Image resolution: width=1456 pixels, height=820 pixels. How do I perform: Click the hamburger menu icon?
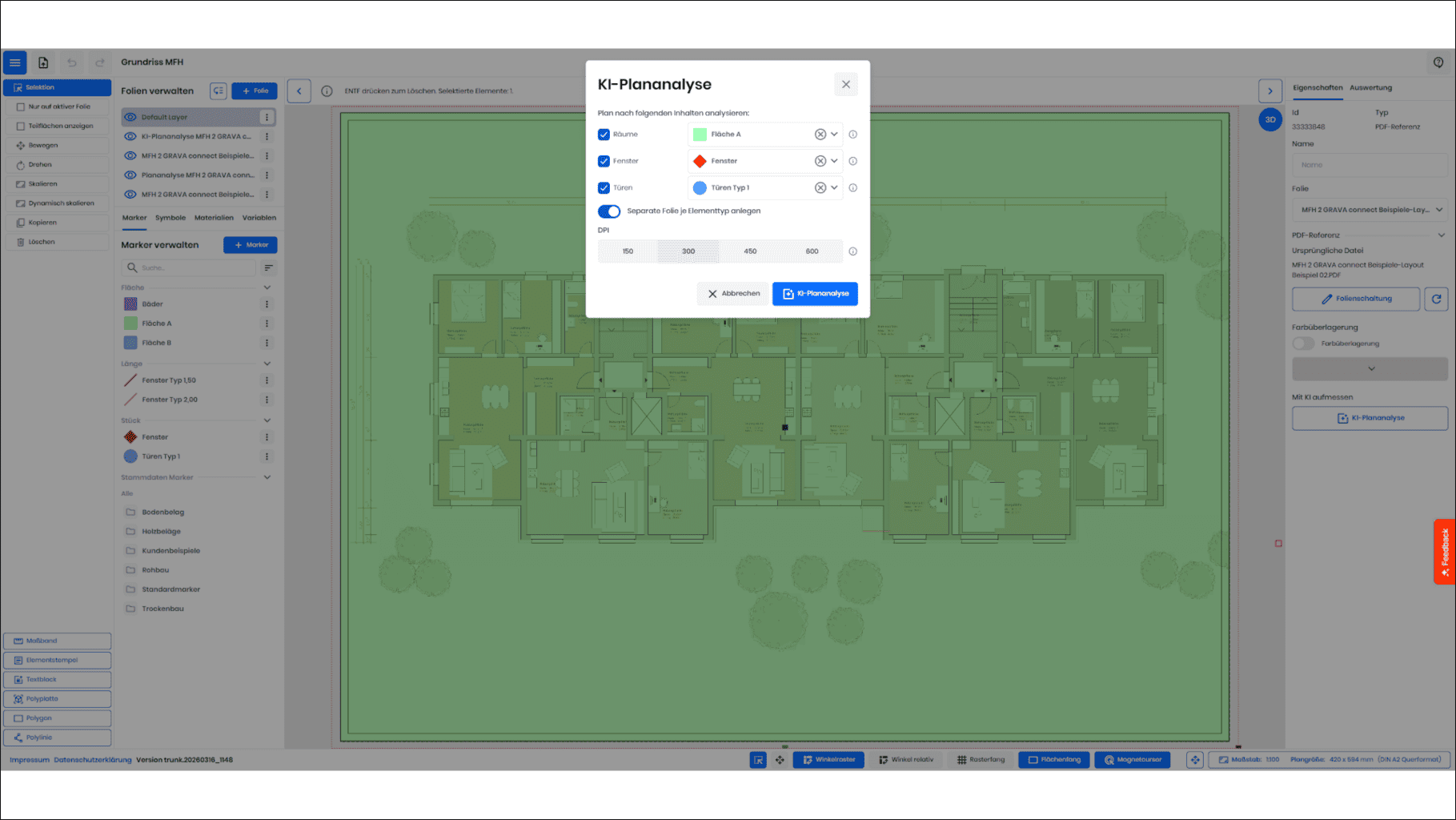pyautogui.click(x=15, y=62)
